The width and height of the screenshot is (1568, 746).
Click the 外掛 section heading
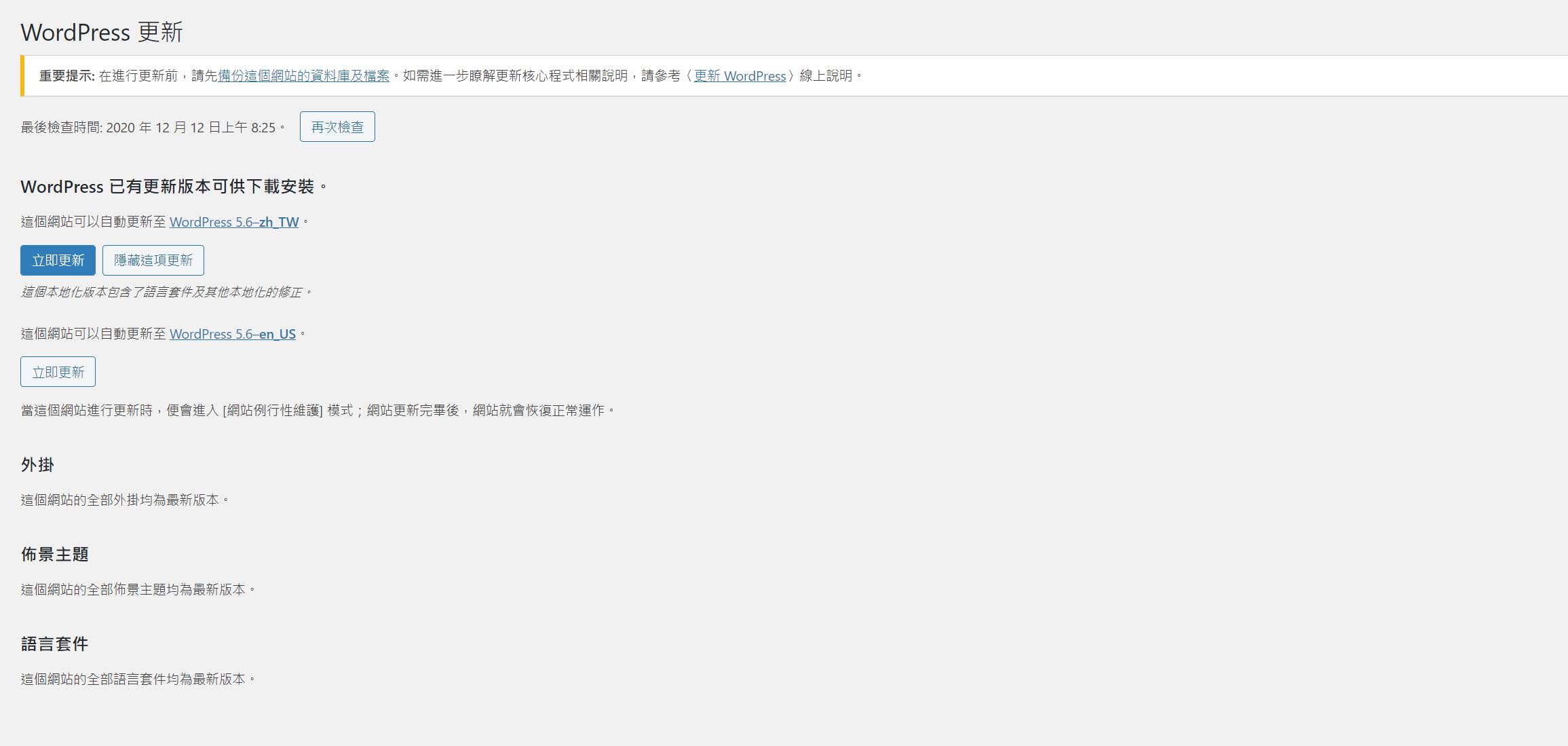(37, 465)
